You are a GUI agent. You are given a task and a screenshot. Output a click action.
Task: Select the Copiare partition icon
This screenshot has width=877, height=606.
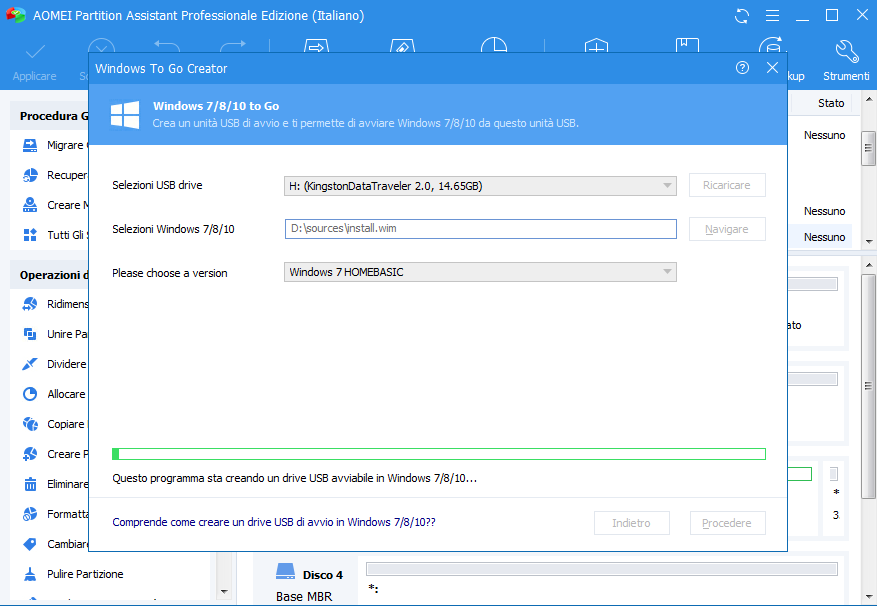[x=30, y=424]
